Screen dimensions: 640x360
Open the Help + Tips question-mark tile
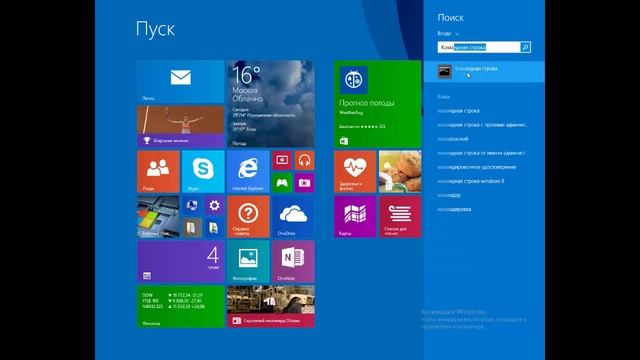[x=248, y=216]
